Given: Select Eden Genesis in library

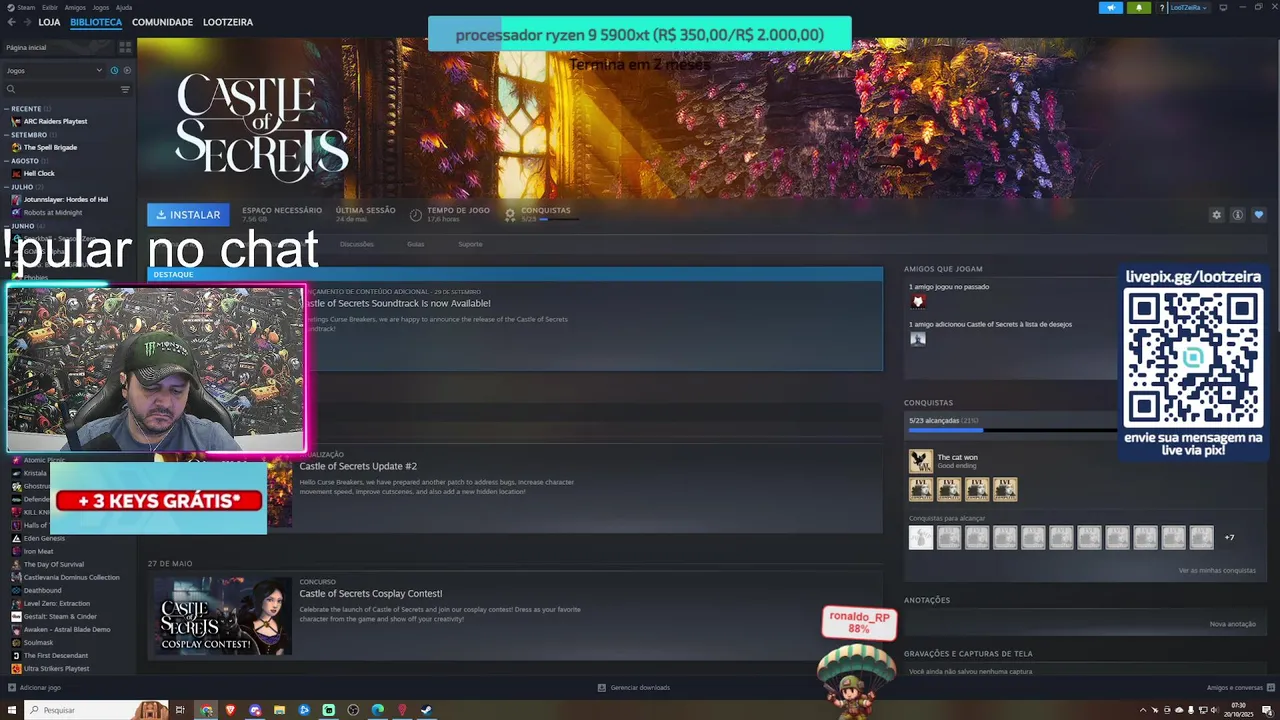Looking at the screenshot, I should pyautogui.click(x=44, y=538).
